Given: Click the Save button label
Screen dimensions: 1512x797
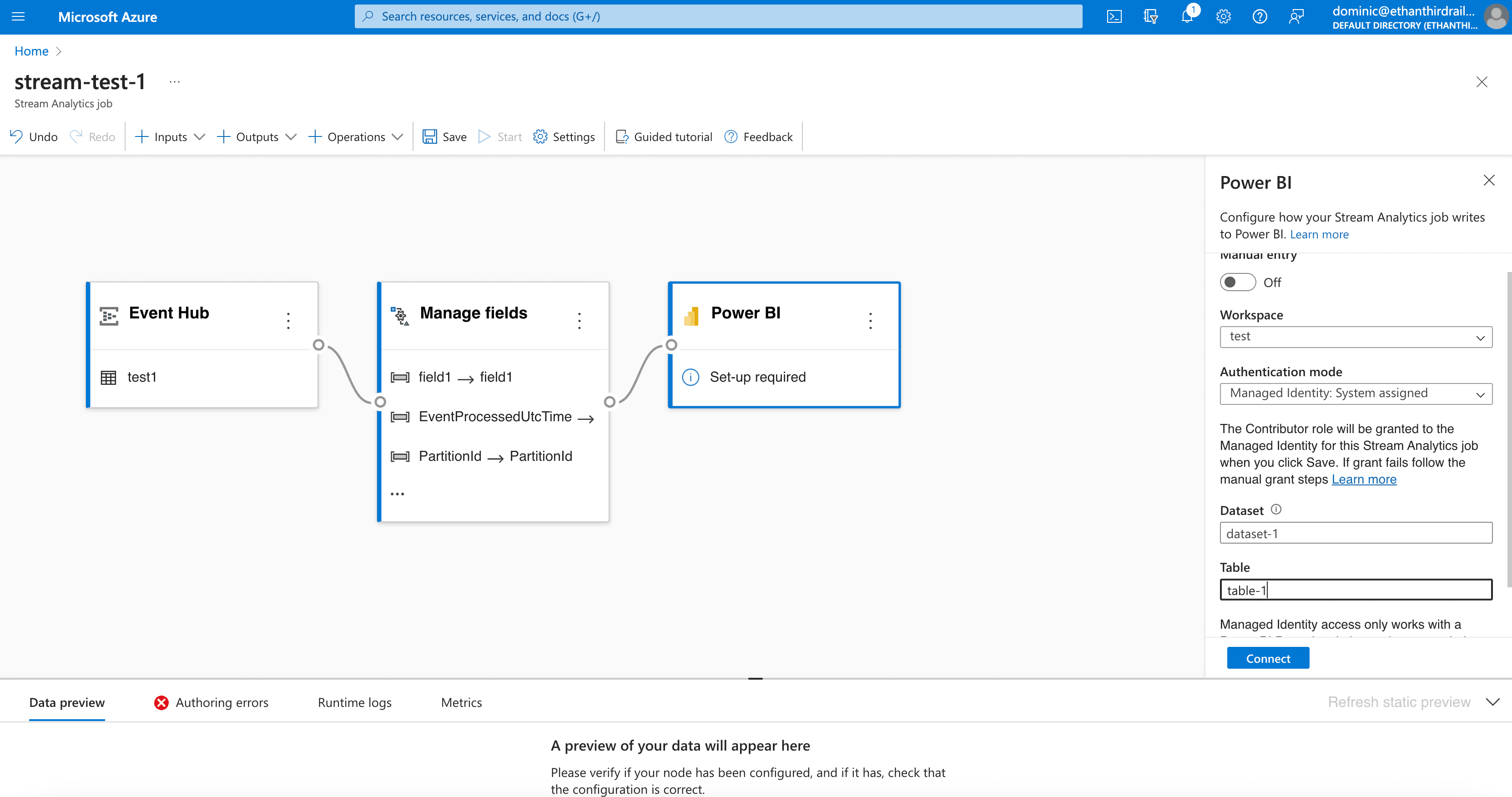Looking at the screenshot, I should tap(454, 137).
